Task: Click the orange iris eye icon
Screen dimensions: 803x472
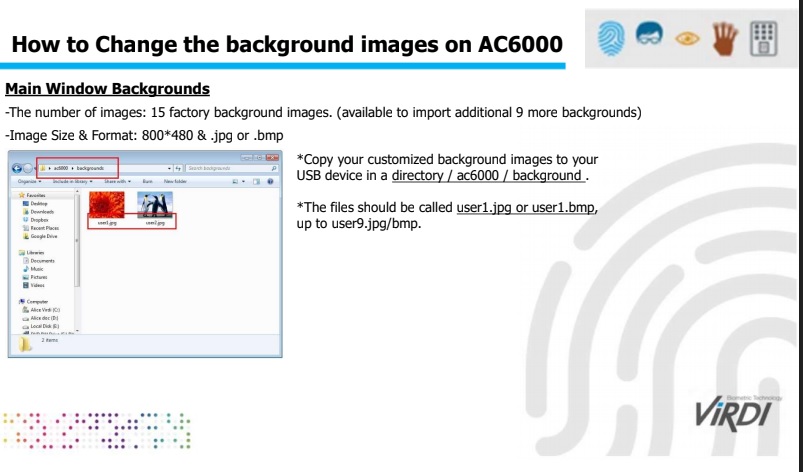Action: (x=687, y=38)
